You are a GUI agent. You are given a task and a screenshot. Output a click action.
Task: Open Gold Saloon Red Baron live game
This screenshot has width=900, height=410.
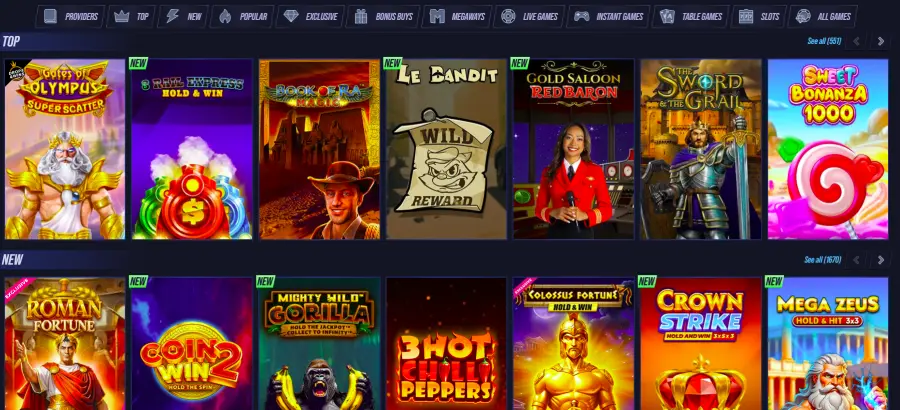tap(573, 149)
